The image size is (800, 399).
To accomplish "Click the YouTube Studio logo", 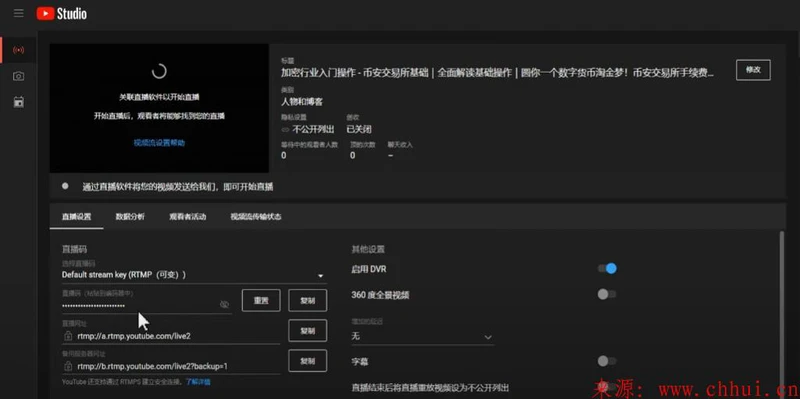I will (61, 14).
